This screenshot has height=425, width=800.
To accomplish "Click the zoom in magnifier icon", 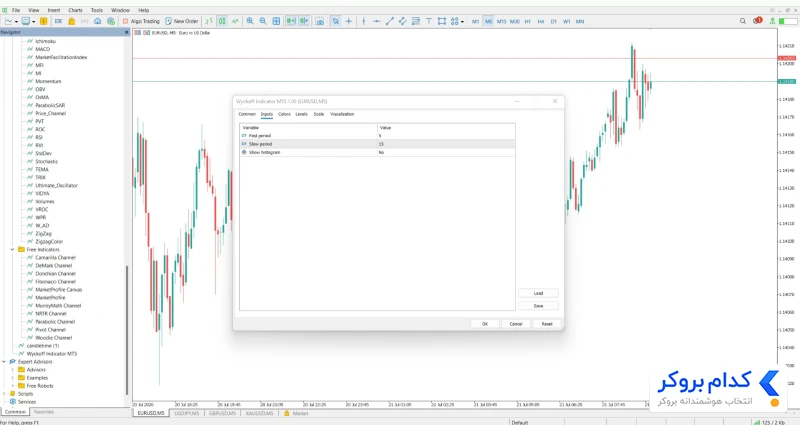I will pos(250,21).
